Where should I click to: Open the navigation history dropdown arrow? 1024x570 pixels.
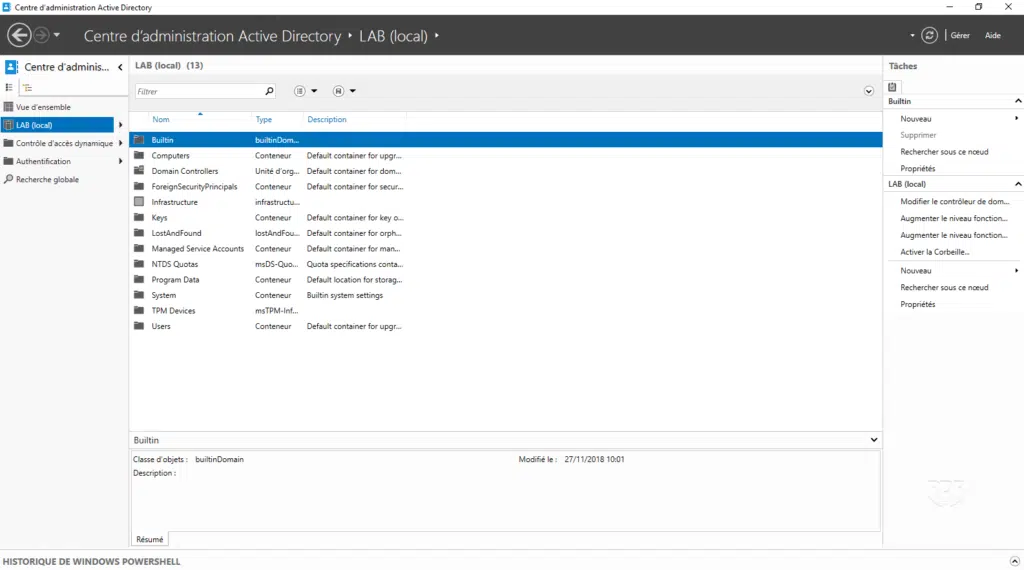tap(57, 35)
